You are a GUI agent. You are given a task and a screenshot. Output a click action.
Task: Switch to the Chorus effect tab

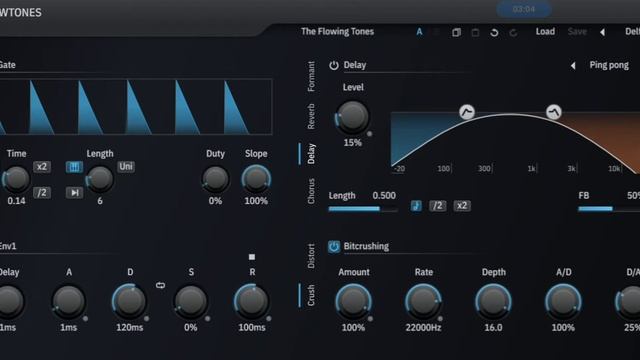pos(311,191)
